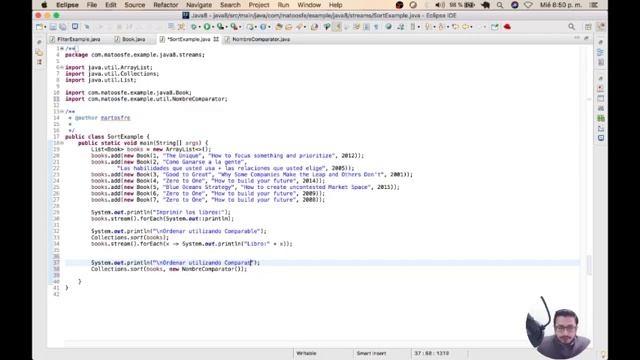Open the terminal/console toolbar icon
Viewport: 640px width, 360px height.
(75, 27)
